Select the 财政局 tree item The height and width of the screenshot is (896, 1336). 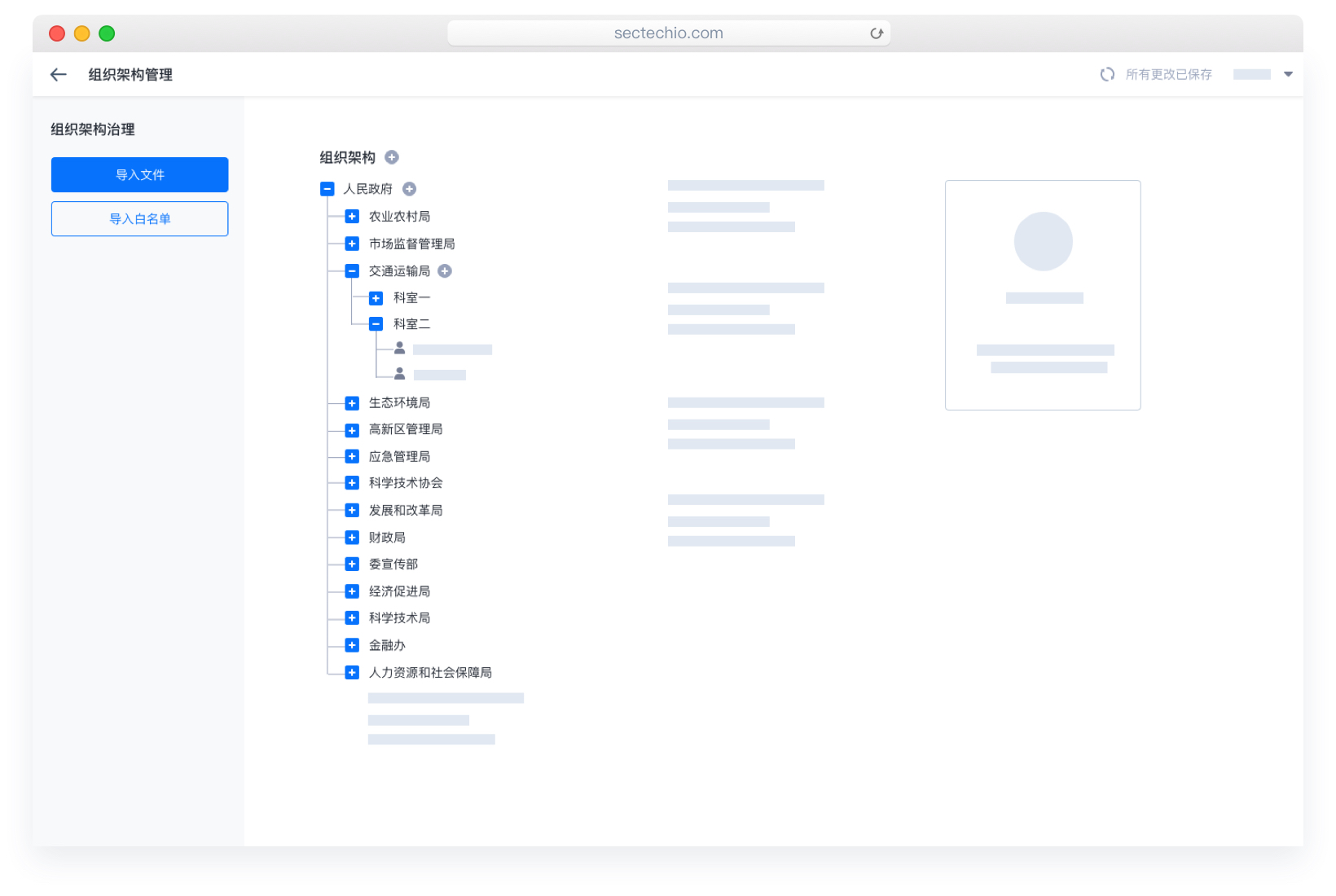[387, 538]
